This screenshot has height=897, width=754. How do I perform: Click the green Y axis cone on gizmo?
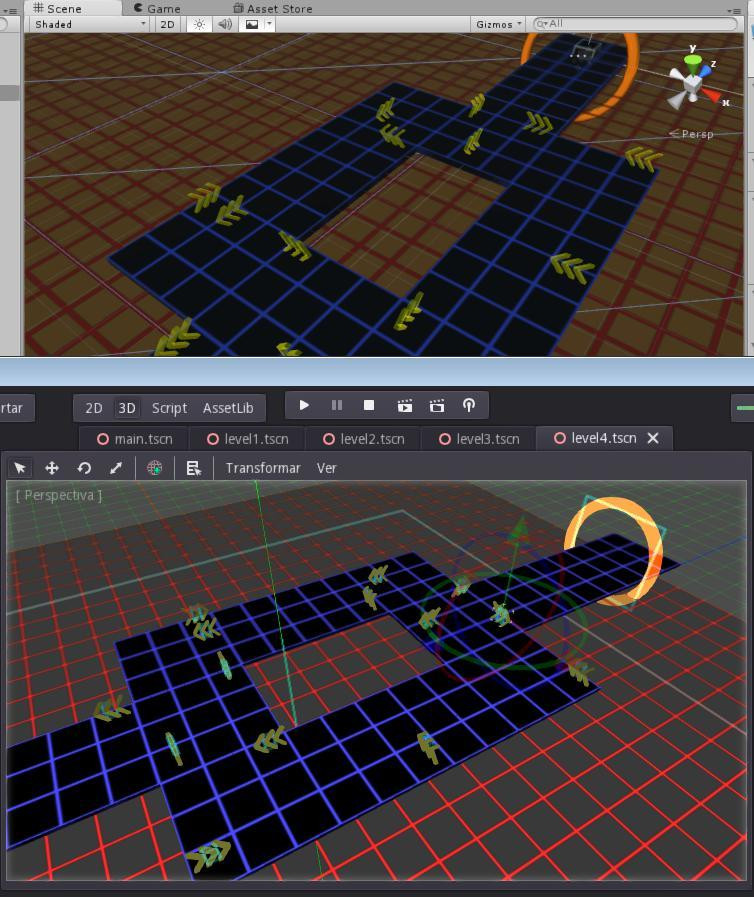click(693, 61)
